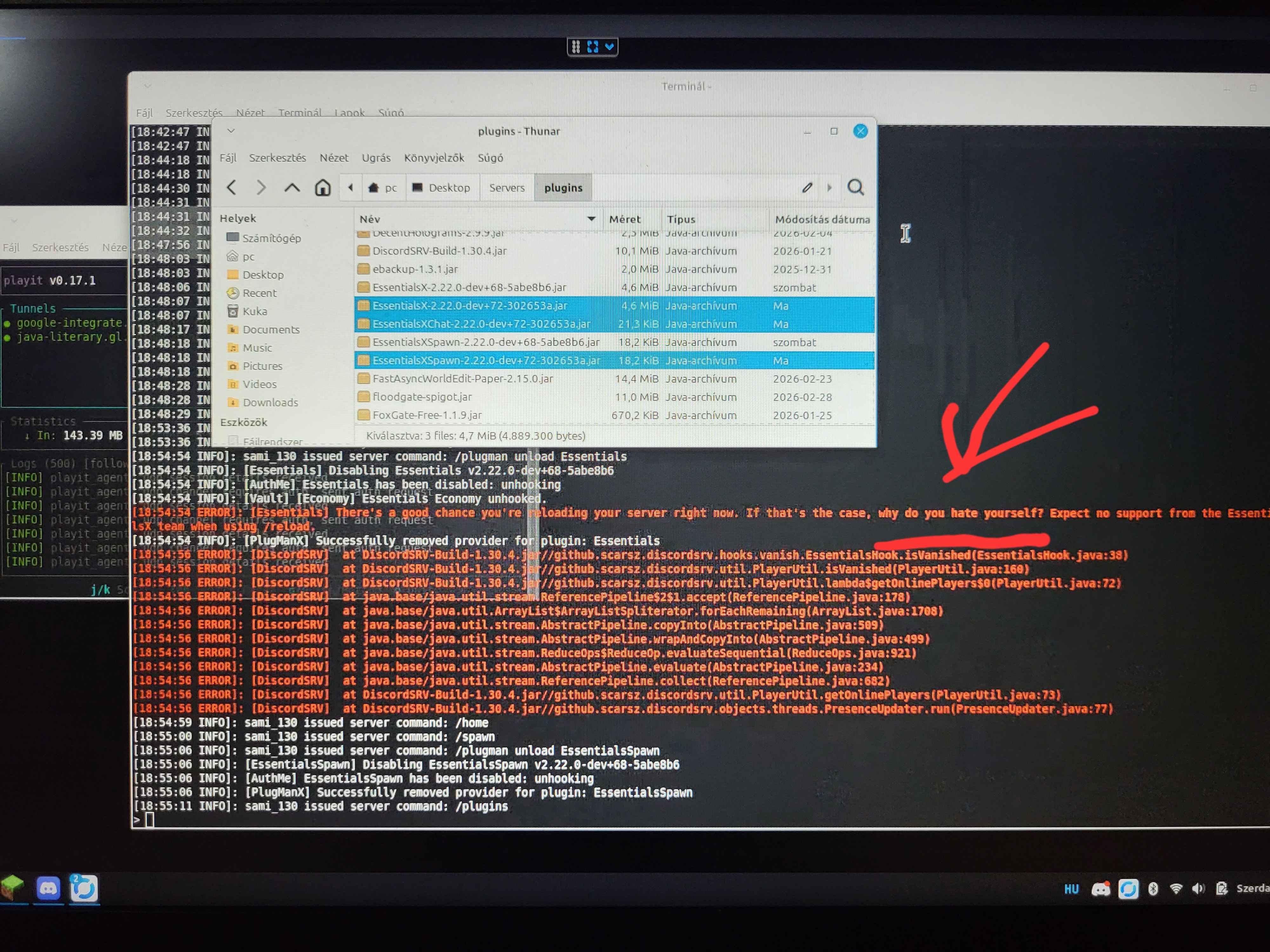The width and height of the screenshot is (1270, 952).
Task: Open Lapok menu in Terminál window
Action: coord(350,112)
